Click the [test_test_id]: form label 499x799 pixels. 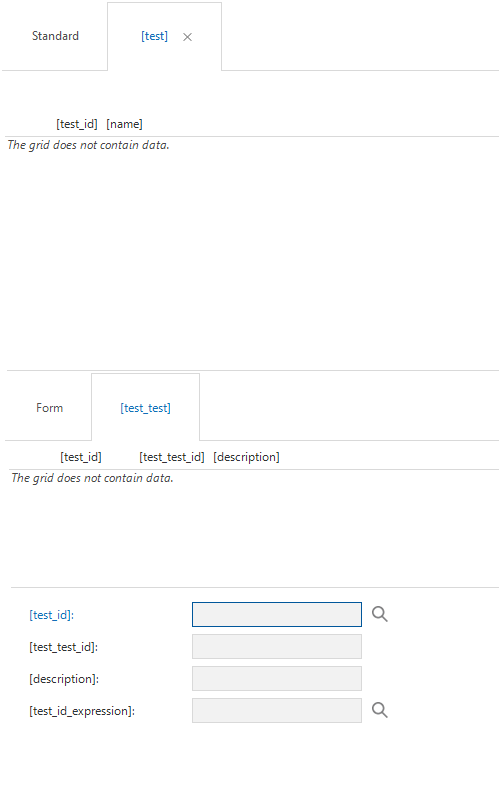(x=64, y=647)
